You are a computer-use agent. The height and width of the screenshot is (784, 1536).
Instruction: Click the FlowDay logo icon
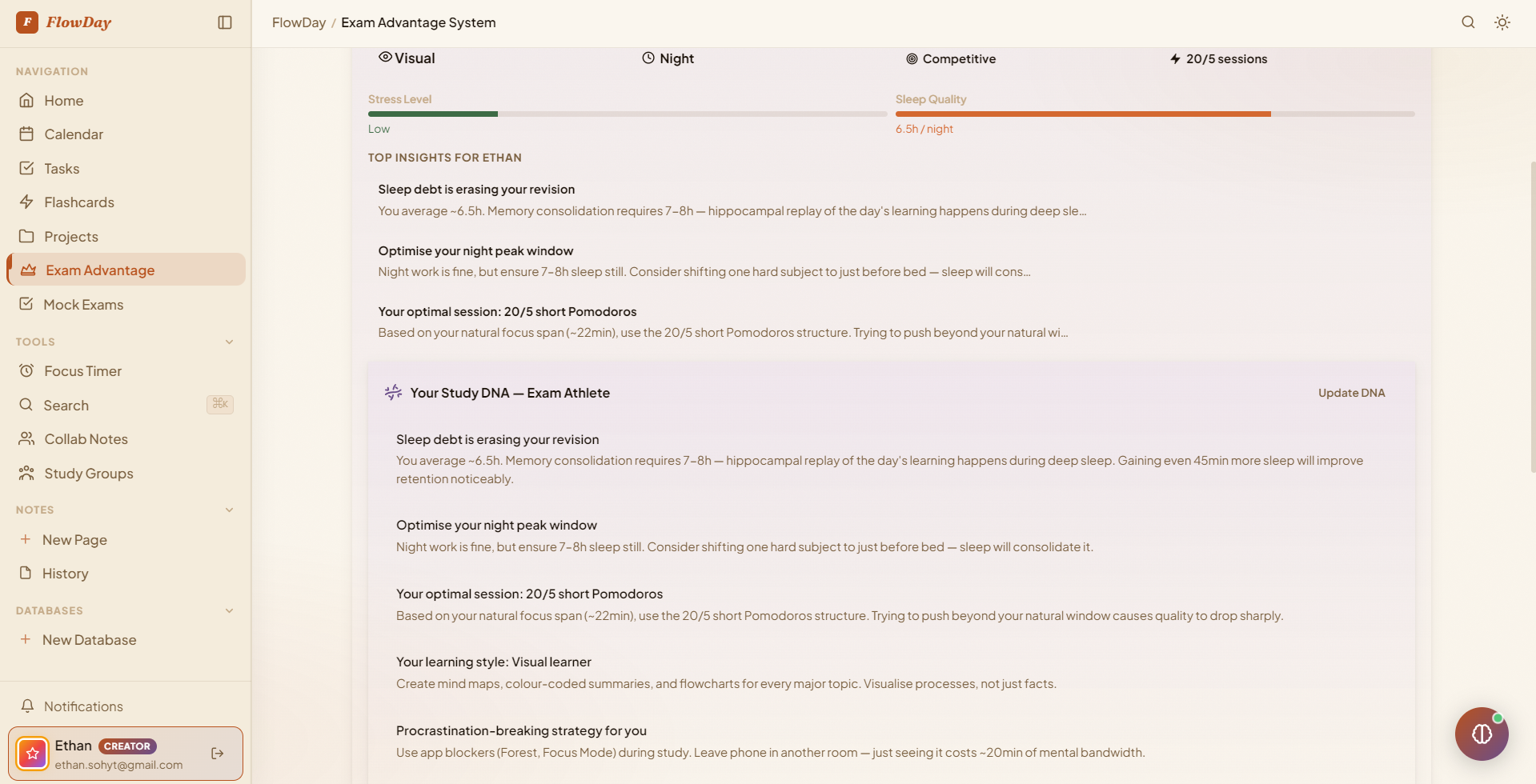(x=27, y=22)
